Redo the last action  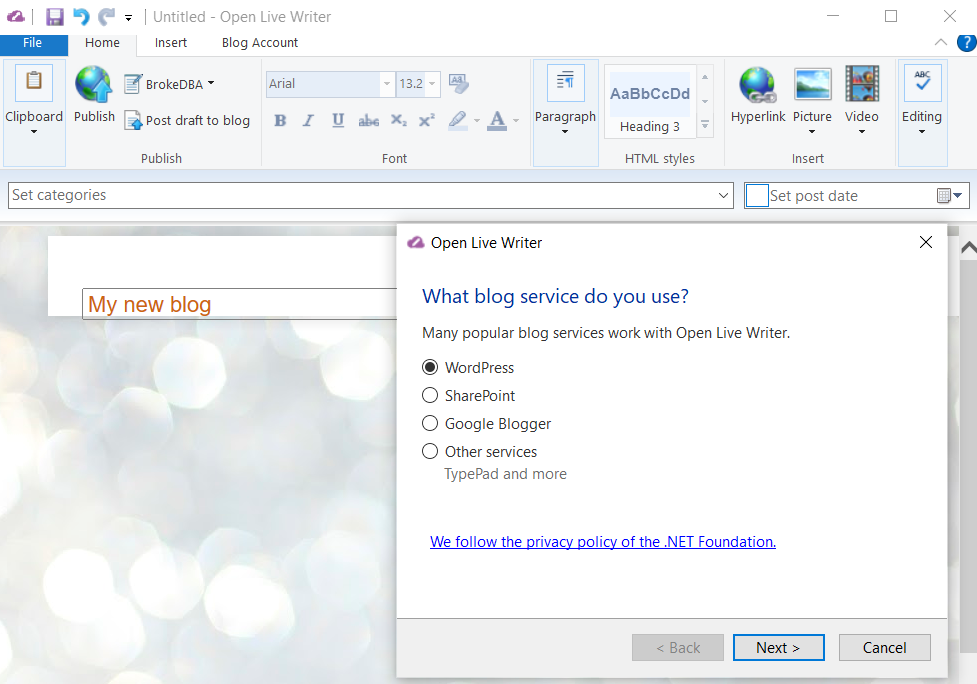(107, 17)
